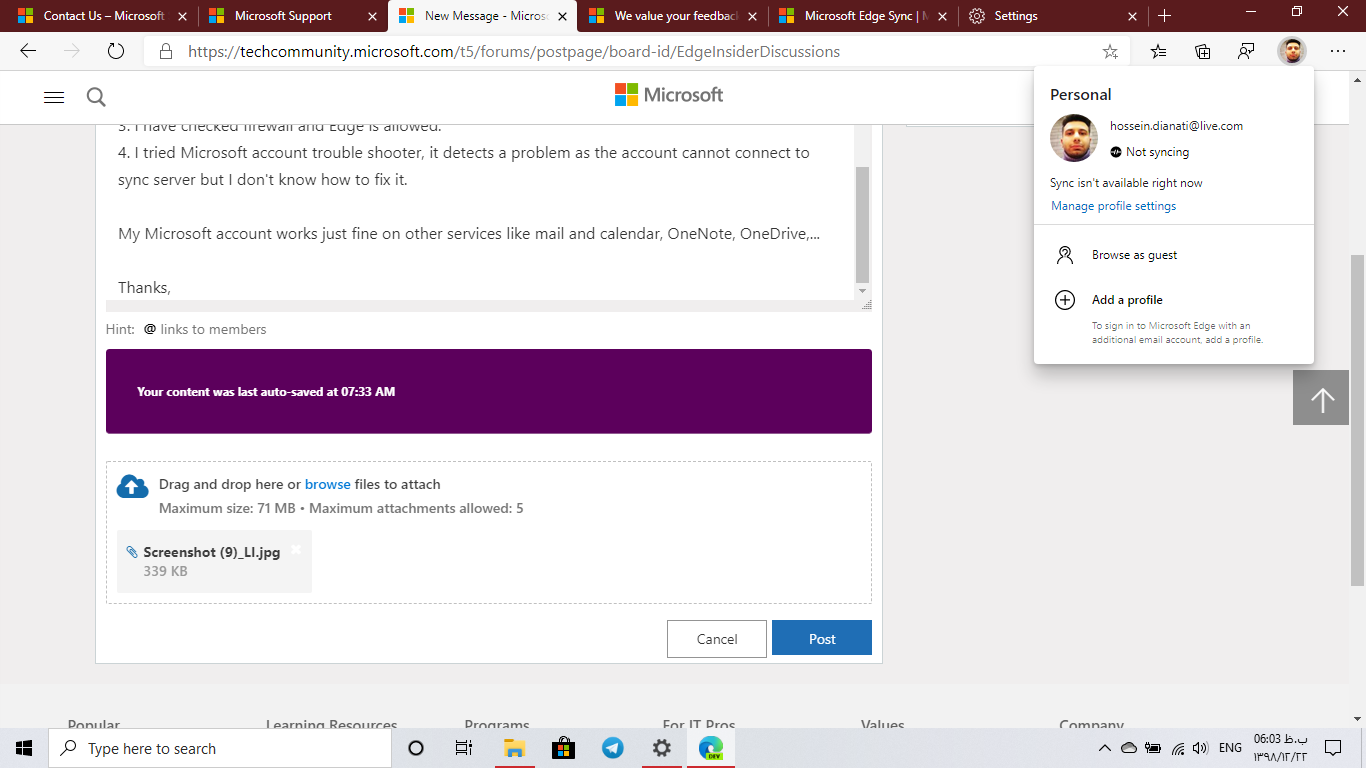Click the profile avatar in the toolbar
The width and height of the screenshot is (1366, 768).
coord(1292,52)
